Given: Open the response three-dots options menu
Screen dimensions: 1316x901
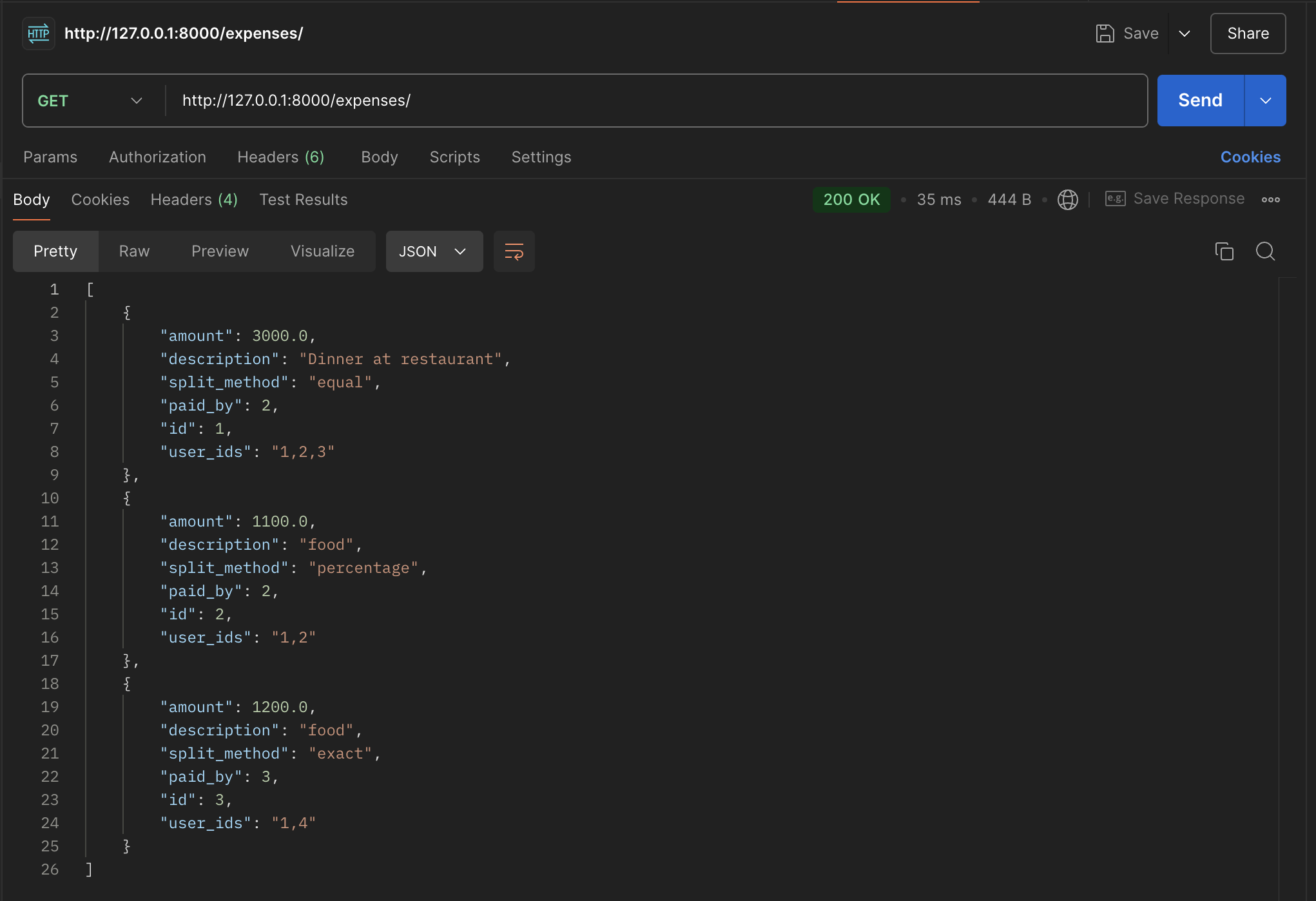Looking at the screenshot, I should click(1270, 200).
